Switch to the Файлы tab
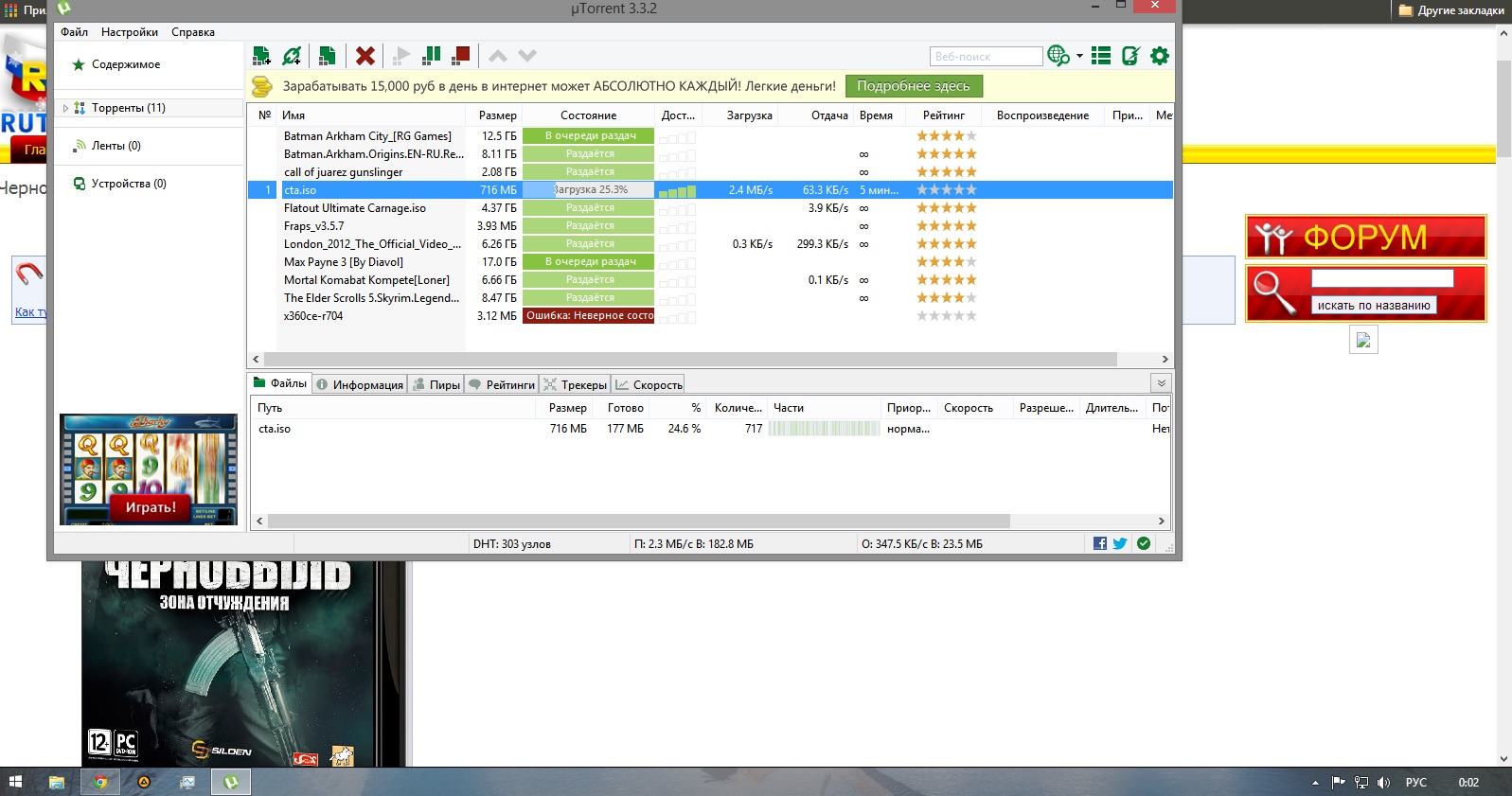 (279, 383)
